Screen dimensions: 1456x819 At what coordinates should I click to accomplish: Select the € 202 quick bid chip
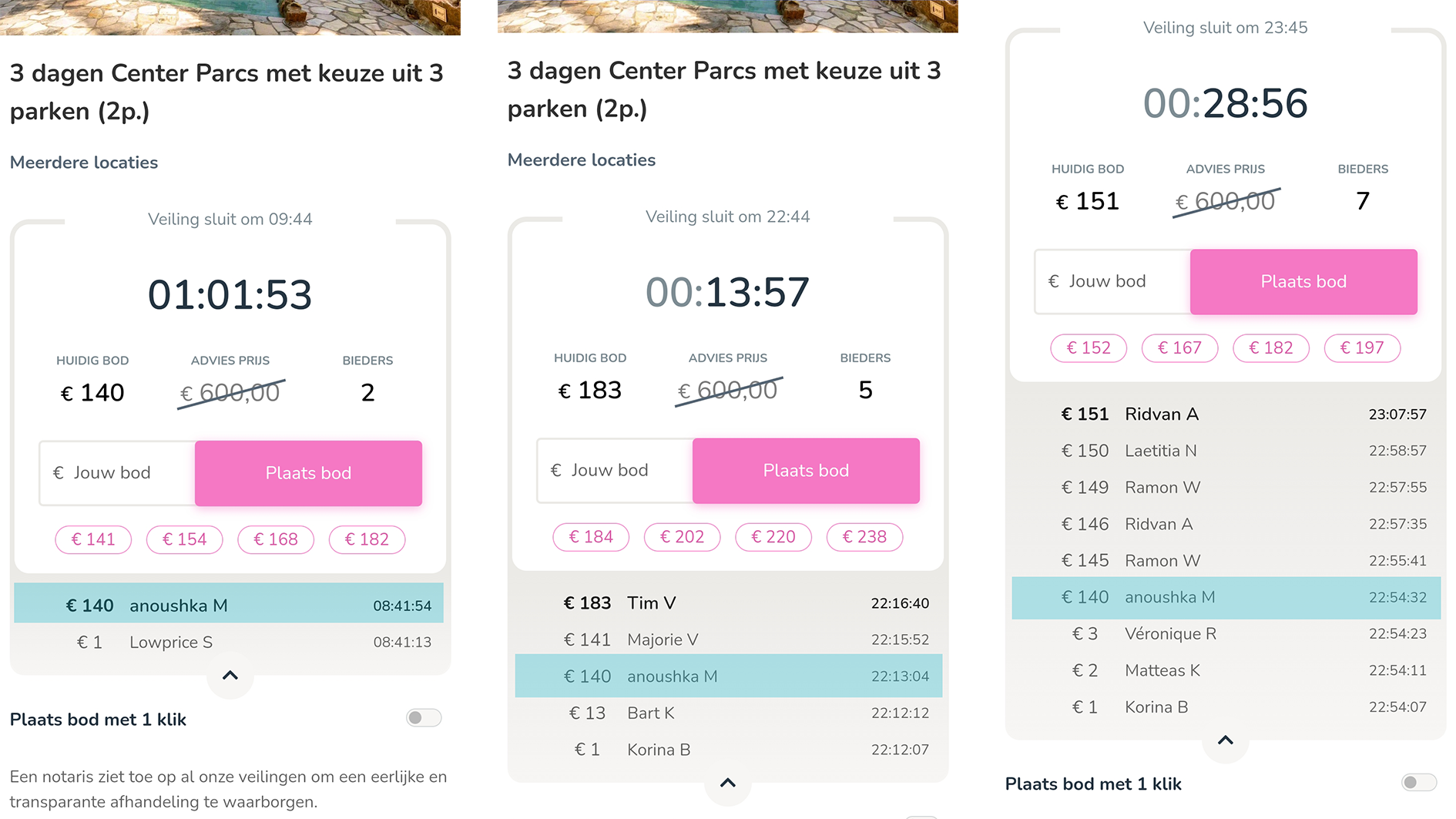pos(682,537)
